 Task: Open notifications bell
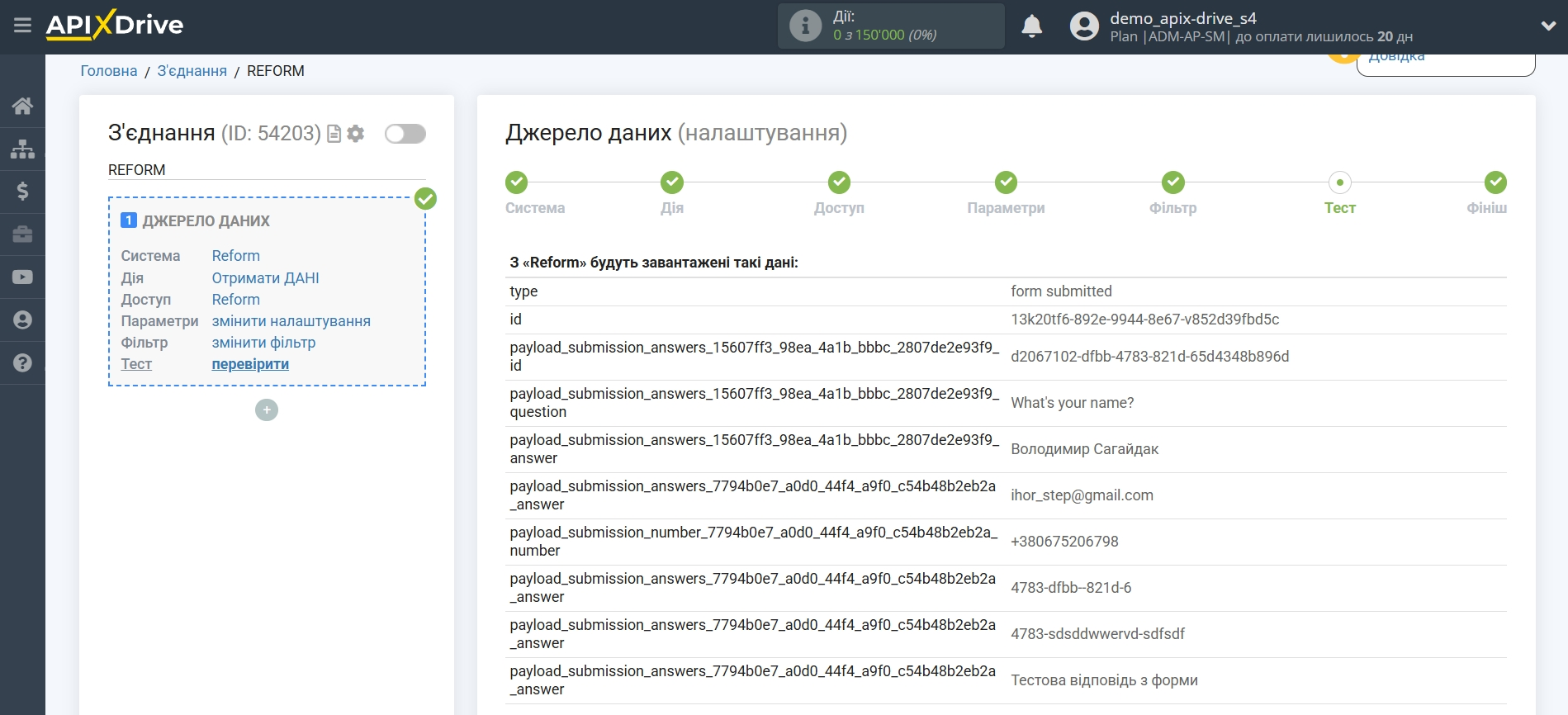pos(1031,26)
